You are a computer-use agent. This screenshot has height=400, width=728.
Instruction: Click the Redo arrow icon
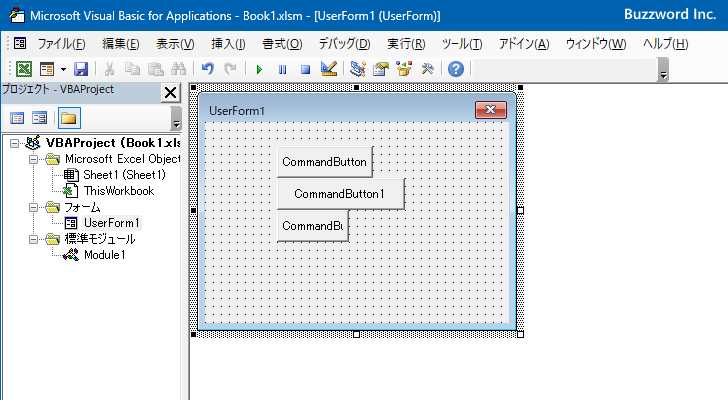(230, 69)
